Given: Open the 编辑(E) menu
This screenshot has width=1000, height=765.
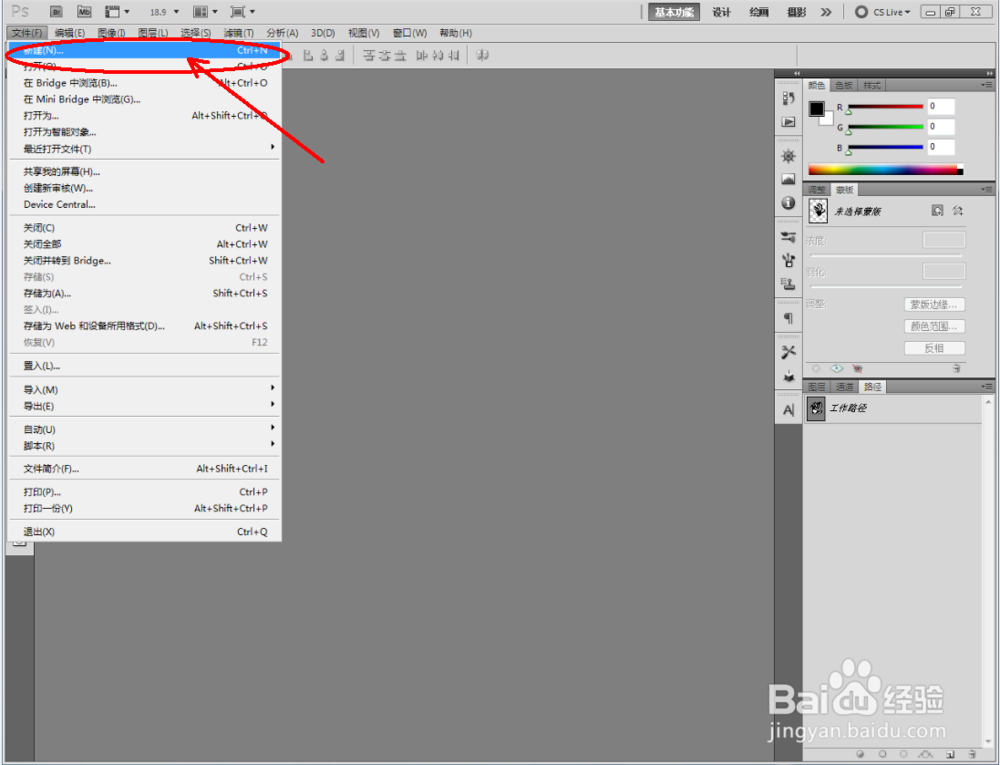Looking at the screenshot, I should coord(70,33).
